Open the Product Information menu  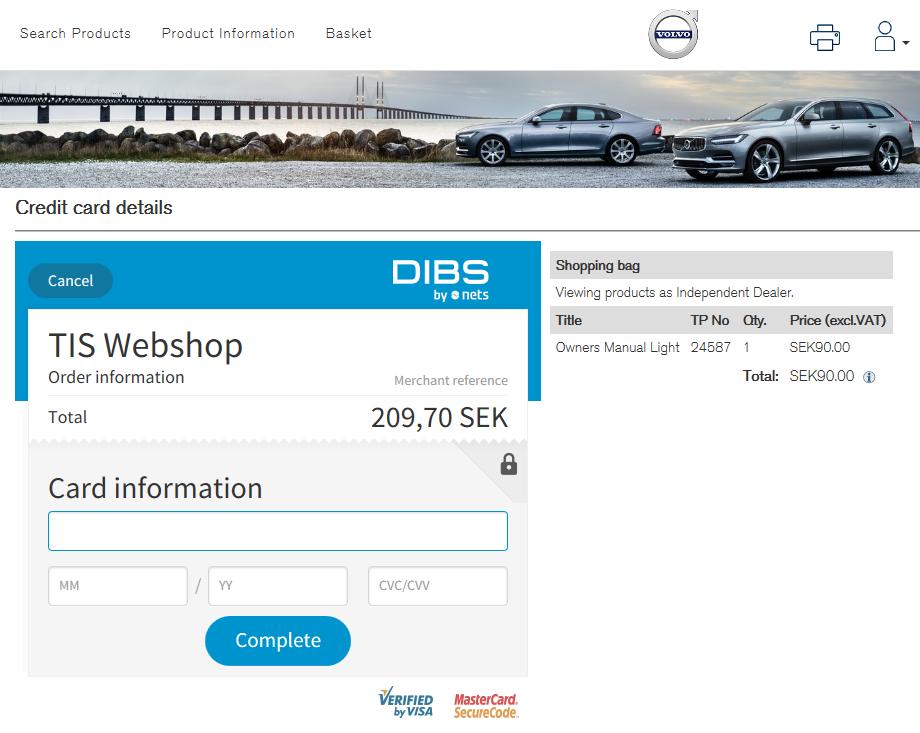pyautogui.click(x=228, y=33)
